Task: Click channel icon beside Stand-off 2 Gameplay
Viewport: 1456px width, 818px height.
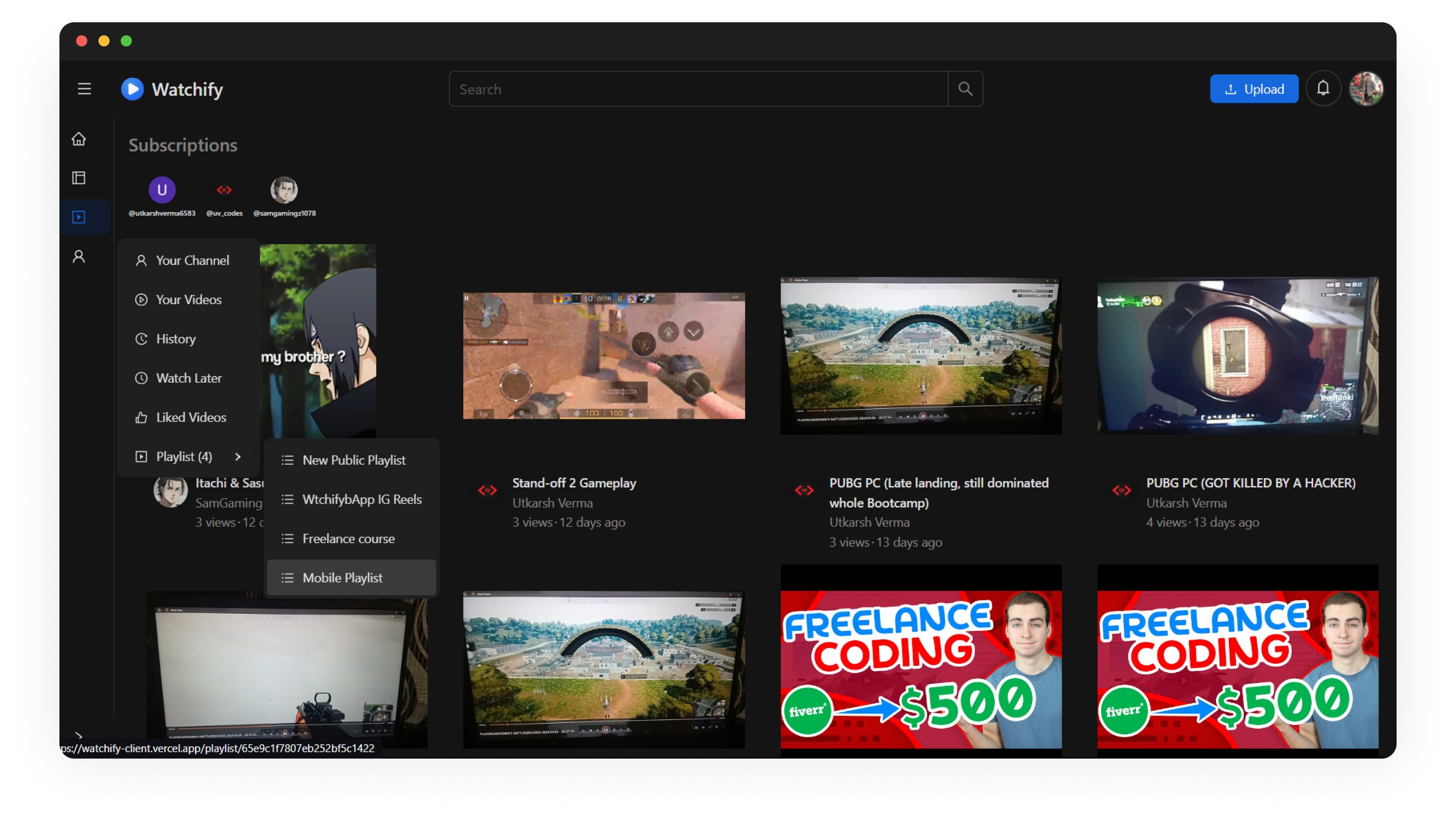Action: (x=487, y=490)
